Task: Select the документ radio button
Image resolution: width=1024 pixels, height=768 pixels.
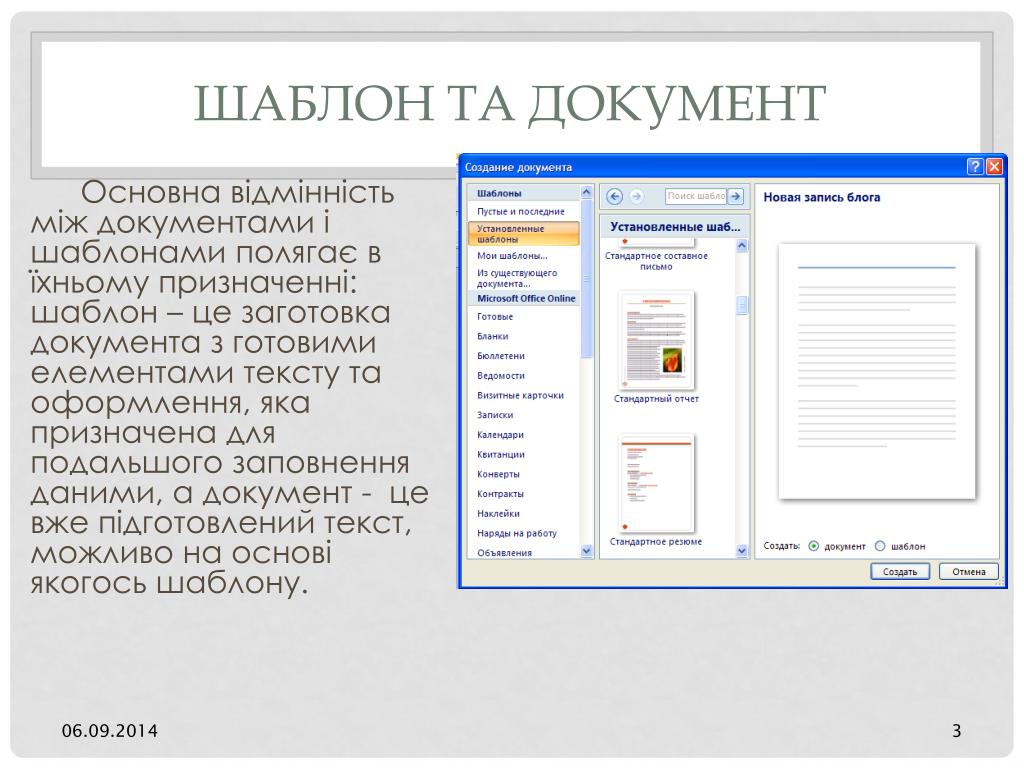Action: pyautogui.click(x=813, y=546)
